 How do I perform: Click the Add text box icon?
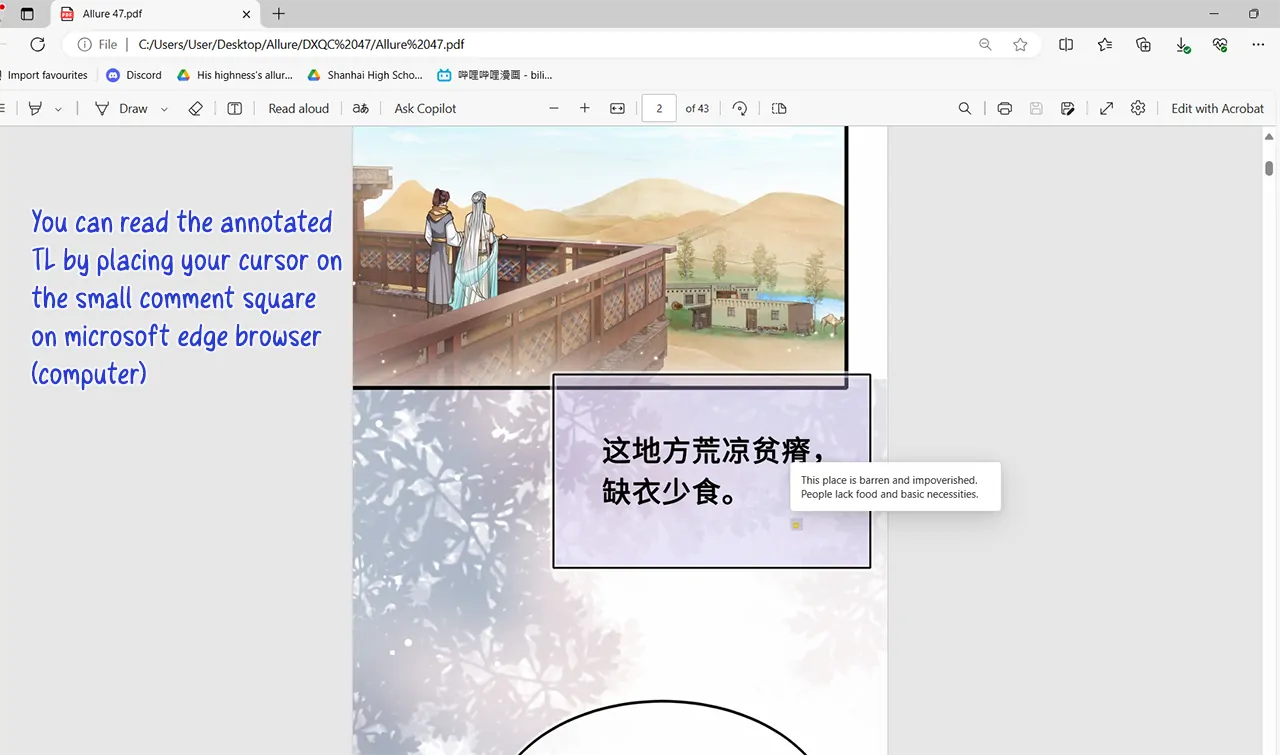(x=234, y=108)
